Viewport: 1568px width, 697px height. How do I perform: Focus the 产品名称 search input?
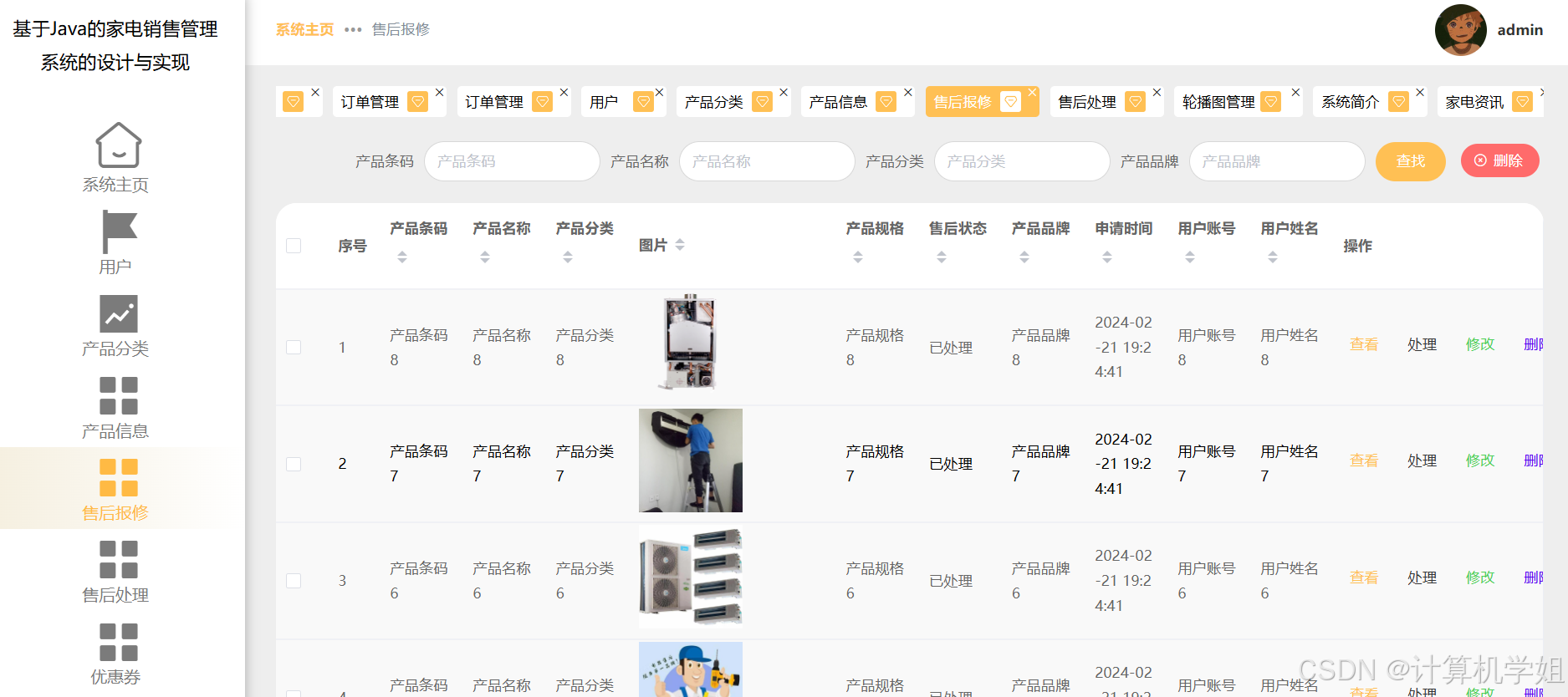pos(767,161)
